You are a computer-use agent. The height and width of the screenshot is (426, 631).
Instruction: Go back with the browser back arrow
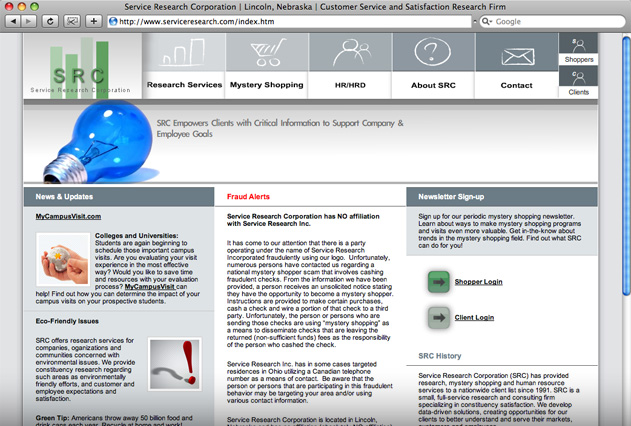13,21
